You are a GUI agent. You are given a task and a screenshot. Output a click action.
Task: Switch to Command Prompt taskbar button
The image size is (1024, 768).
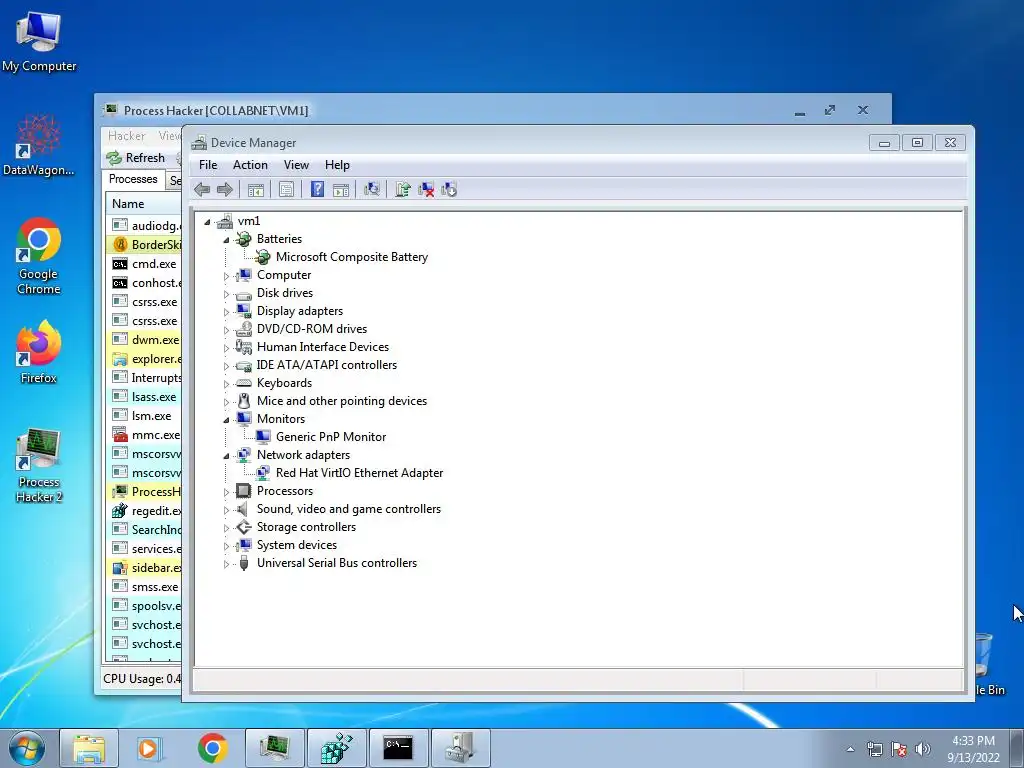[x=398, y=748]
